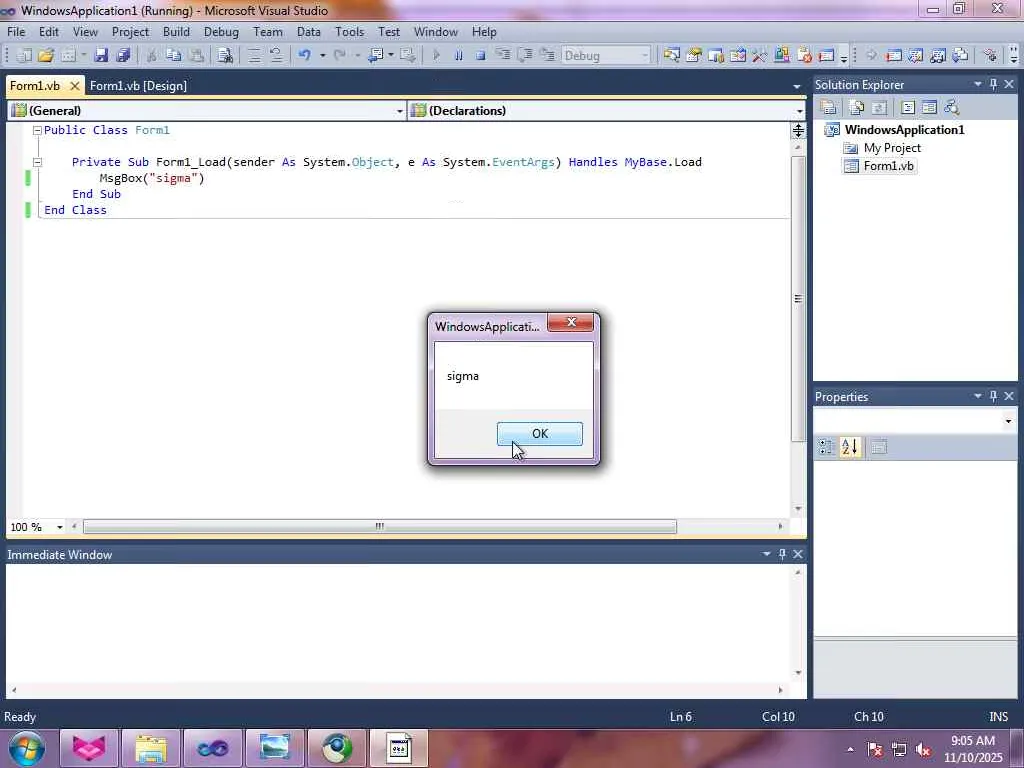
Task: Open the active documents tab list dropdown
Action: (797, 86)
